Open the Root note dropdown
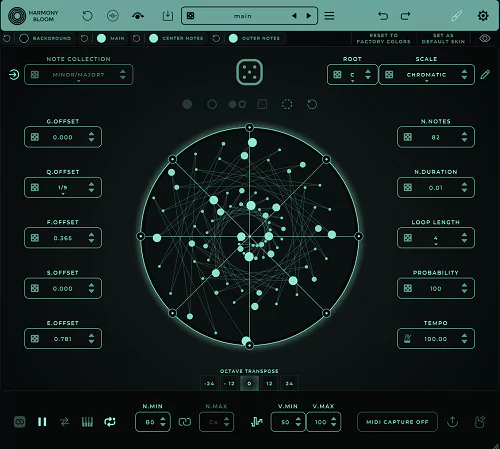500x449 pixels. 352,75
